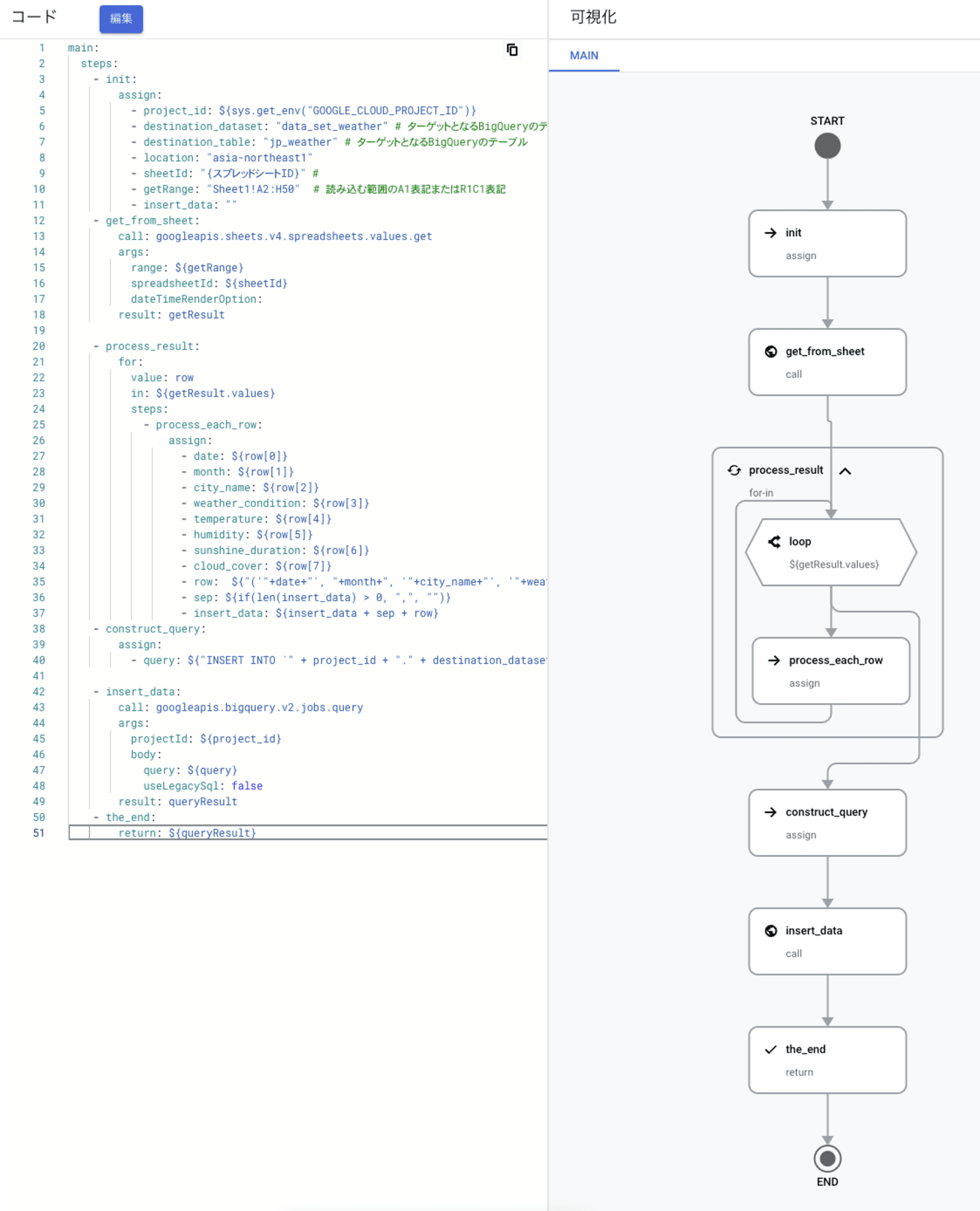Copy code using the clipboard icon
The height and width of the screenshot is (1211, 980).
(512, 50)
